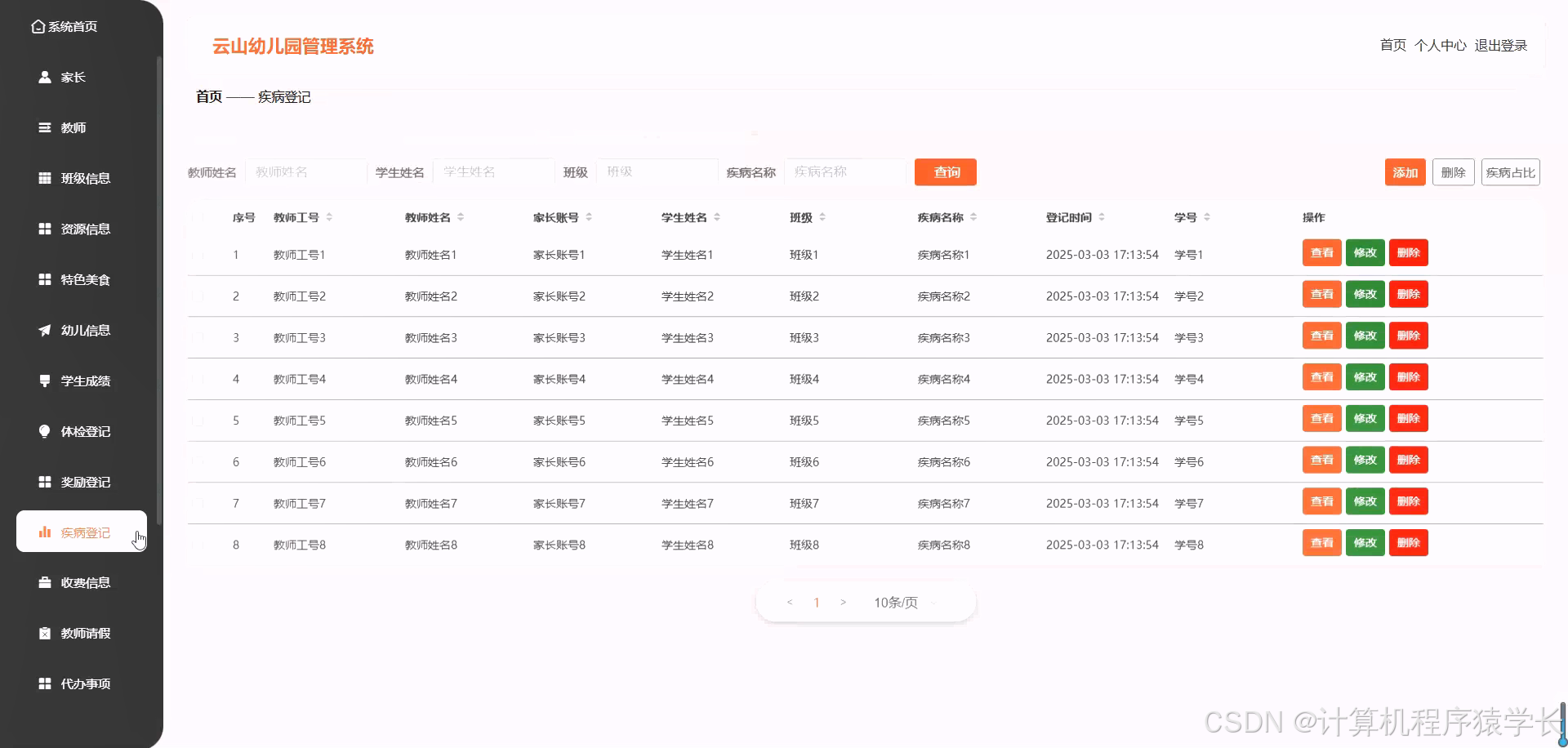Click 修改 for row 教师工号6
Image resolution: width=1568 pixels, height=748 pixels.
(x=1365, y=461)
